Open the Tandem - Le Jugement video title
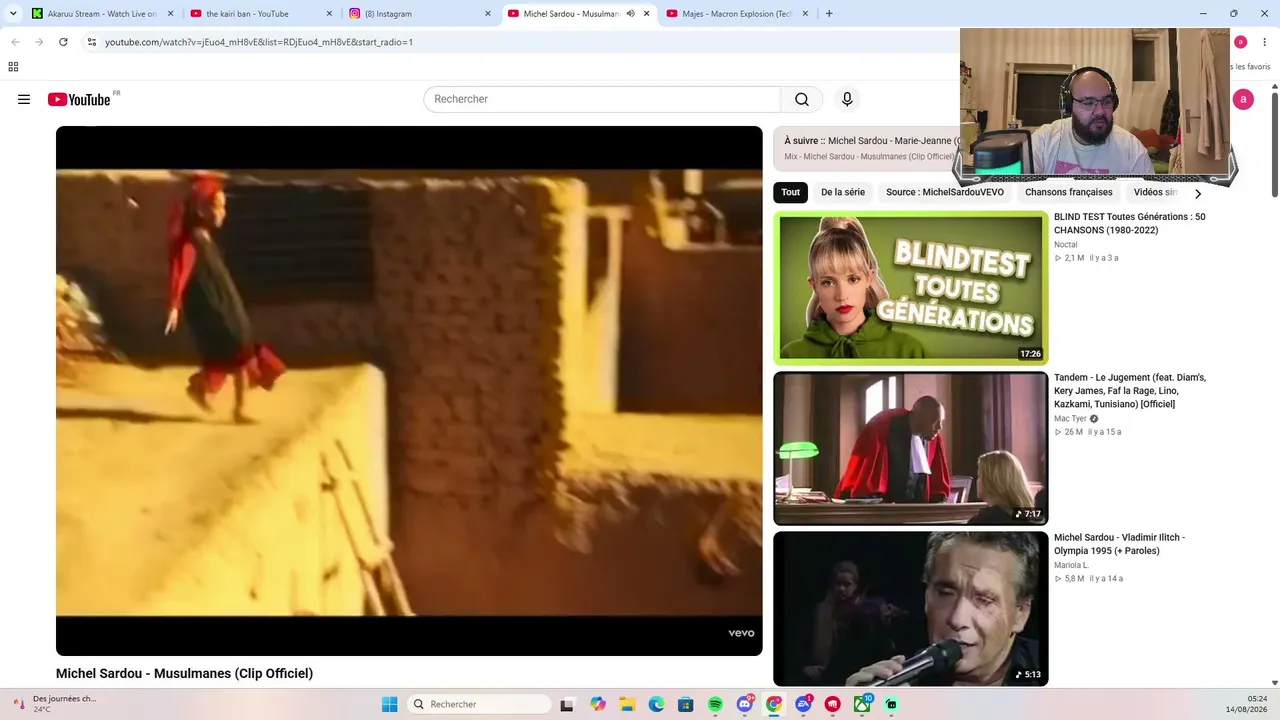Image resolution: width=1280 pixels, height=720 pixels. [1130, 390]
